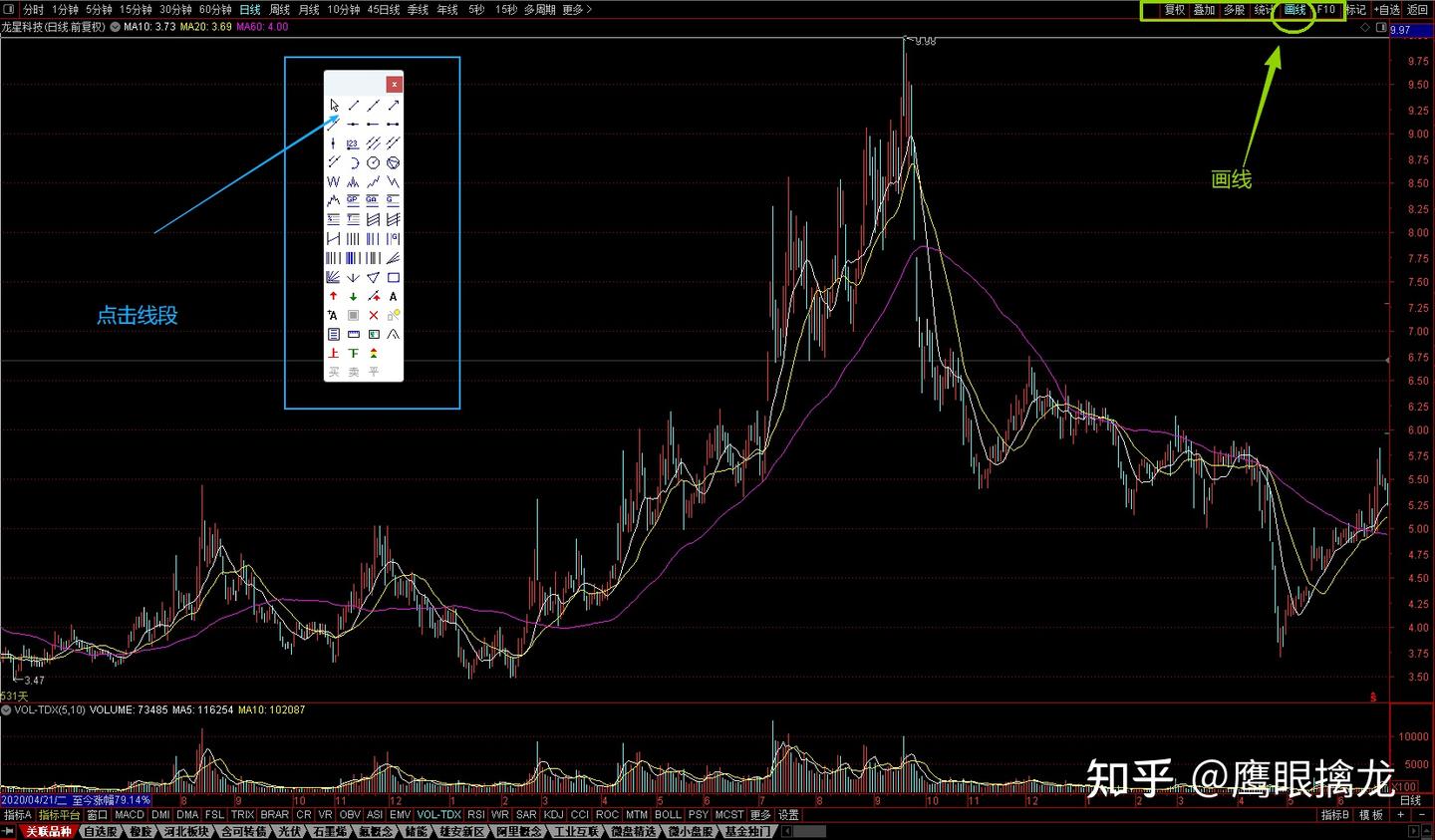Viewport: 1435px width, 840px height.
Task: Switch the sub-chart indicator to KDJ
Action: [x=553, y=815]
